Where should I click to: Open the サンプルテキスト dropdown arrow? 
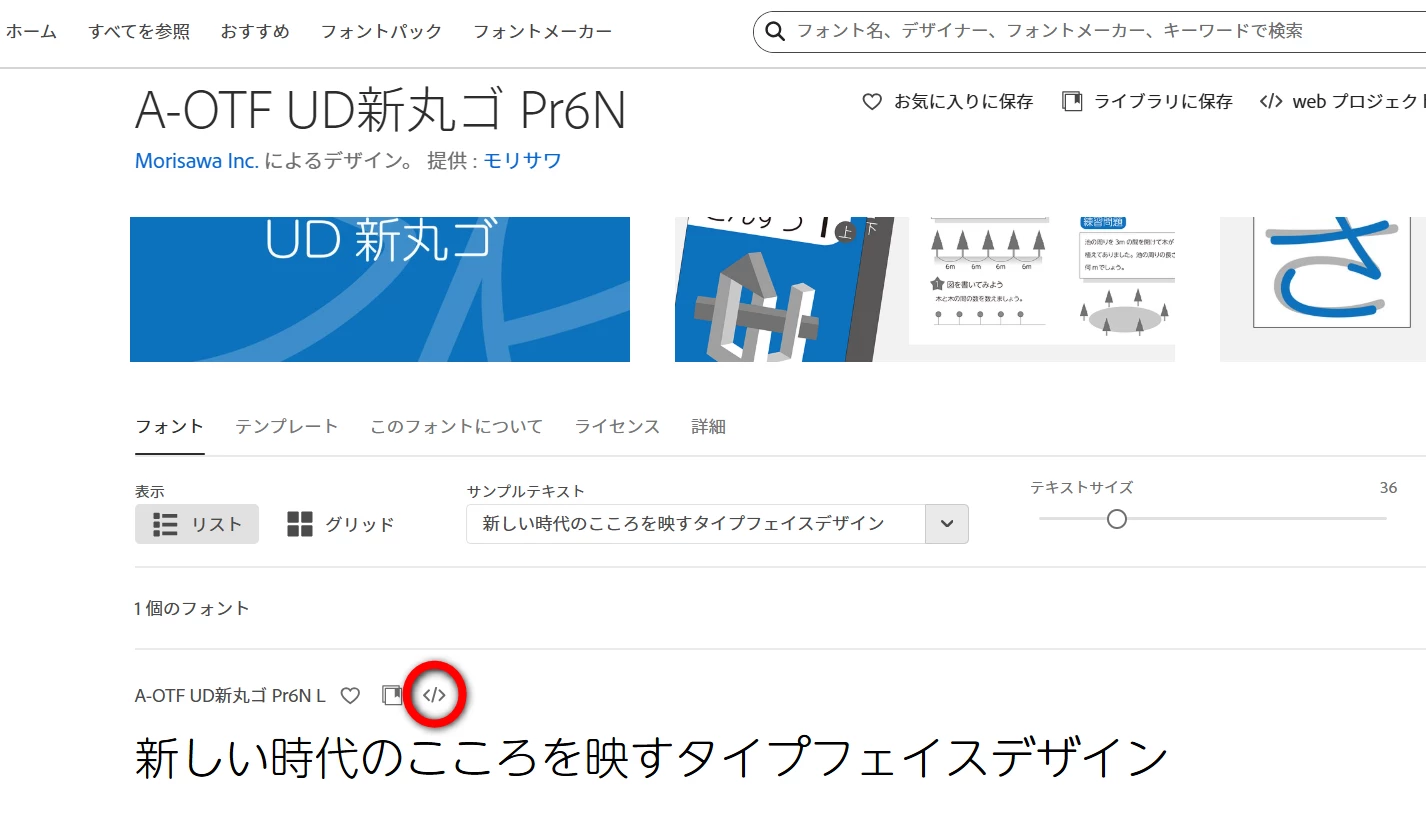pos(947,524)
